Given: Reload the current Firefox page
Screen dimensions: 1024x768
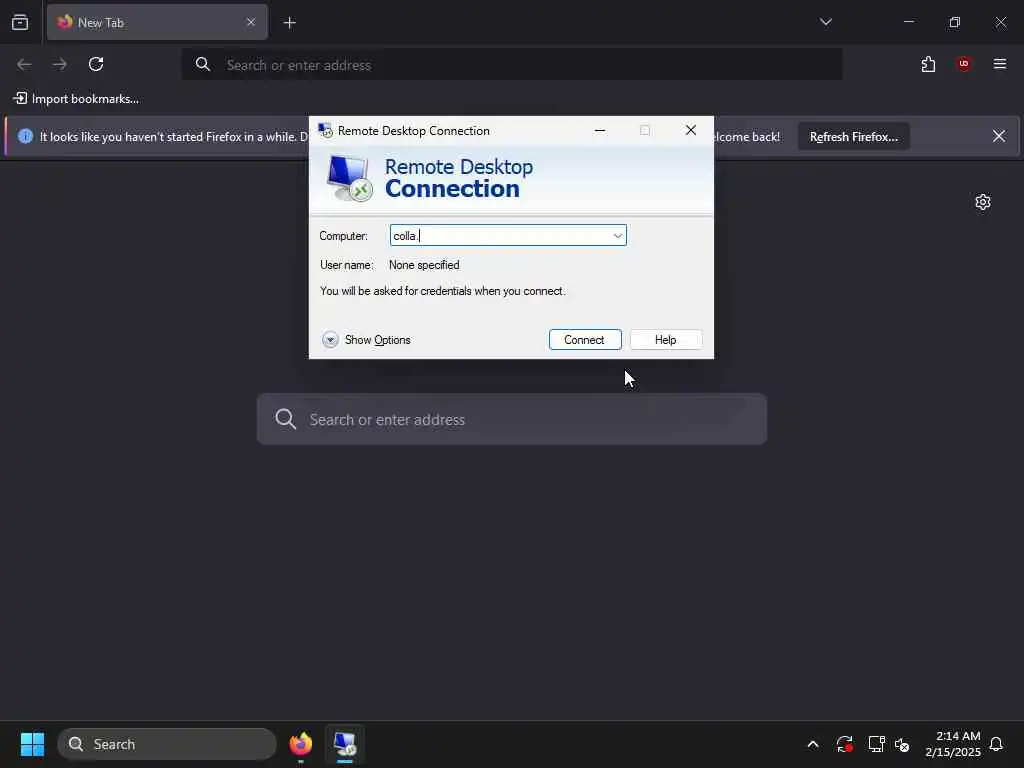Looking at the screenshot, I should pyautogui.click(x=96, y=64).
